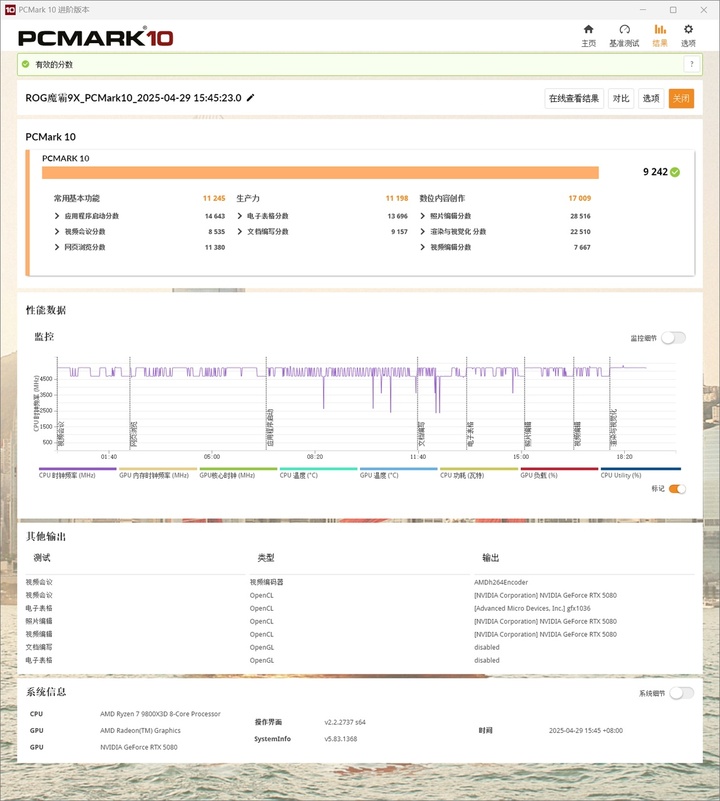
Task: Click the 生产力 score 11 198
Action: coord(397,198)
